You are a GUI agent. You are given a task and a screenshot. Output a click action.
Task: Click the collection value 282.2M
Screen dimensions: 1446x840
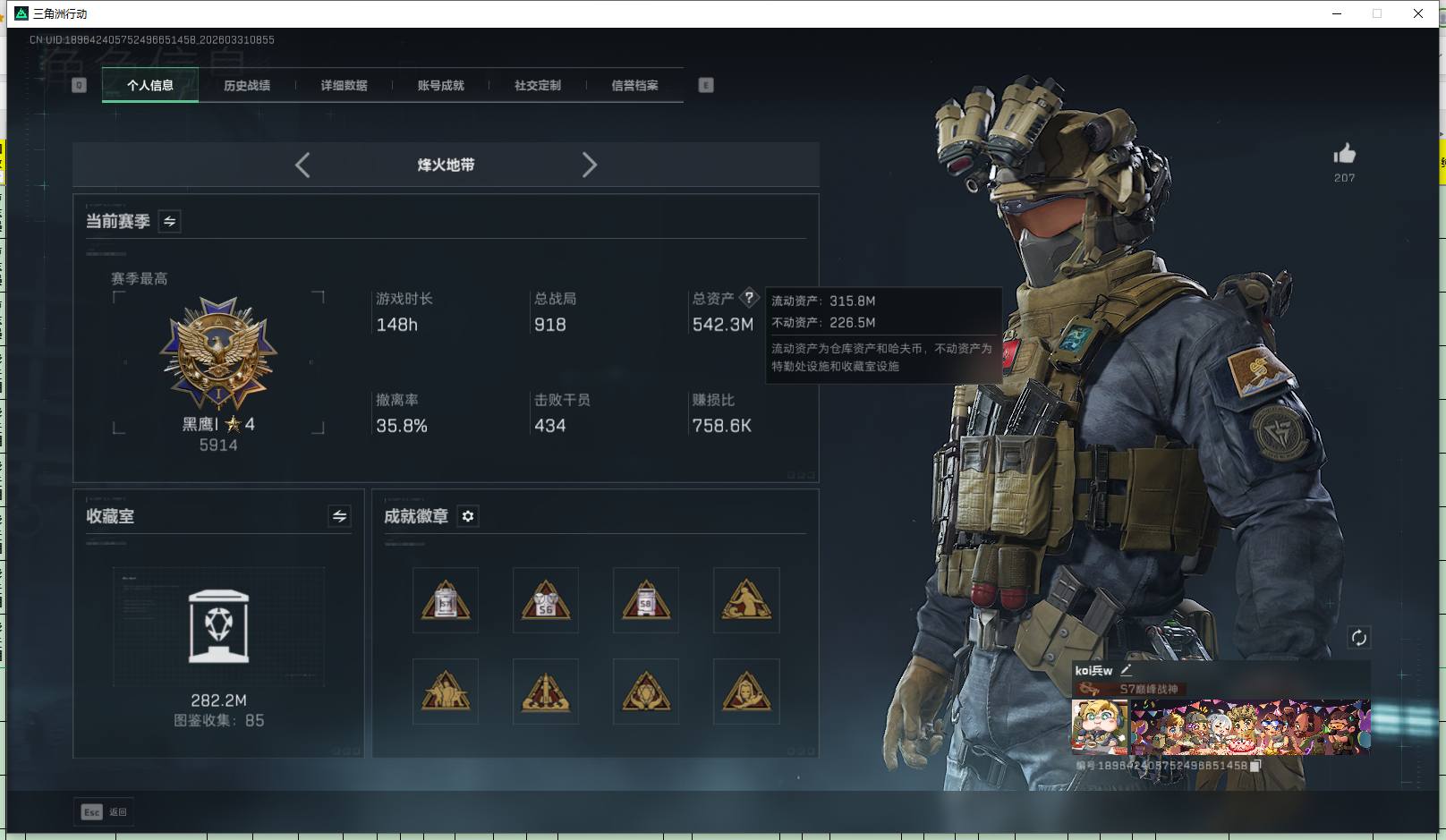click(218, 700)
